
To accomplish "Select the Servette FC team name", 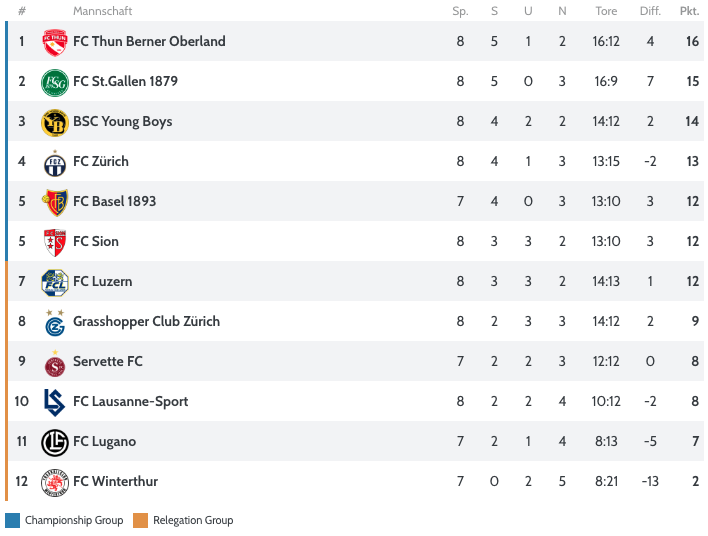I will point(108,362).
